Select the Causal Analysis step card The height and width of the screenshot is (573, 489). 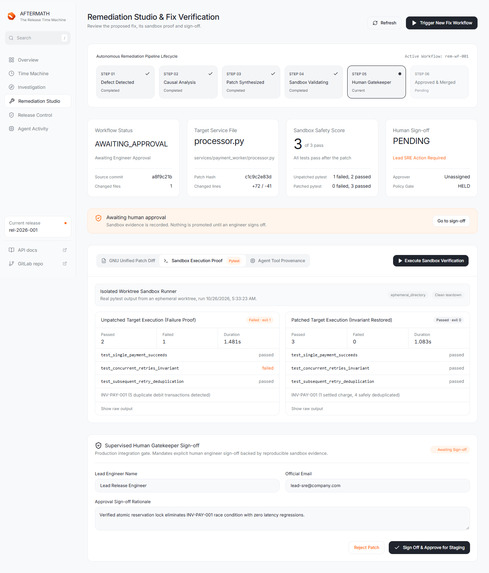188,82
